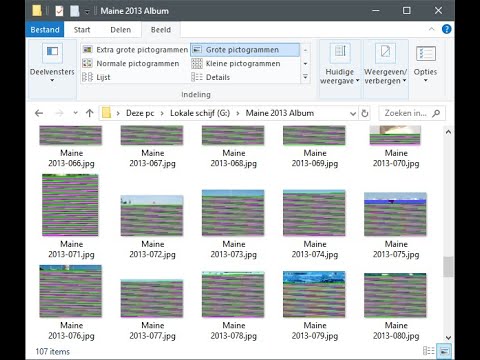Click the vertical scrollbar thumb
The width and height of the screenshot is (480, 360).
point(448,267)
